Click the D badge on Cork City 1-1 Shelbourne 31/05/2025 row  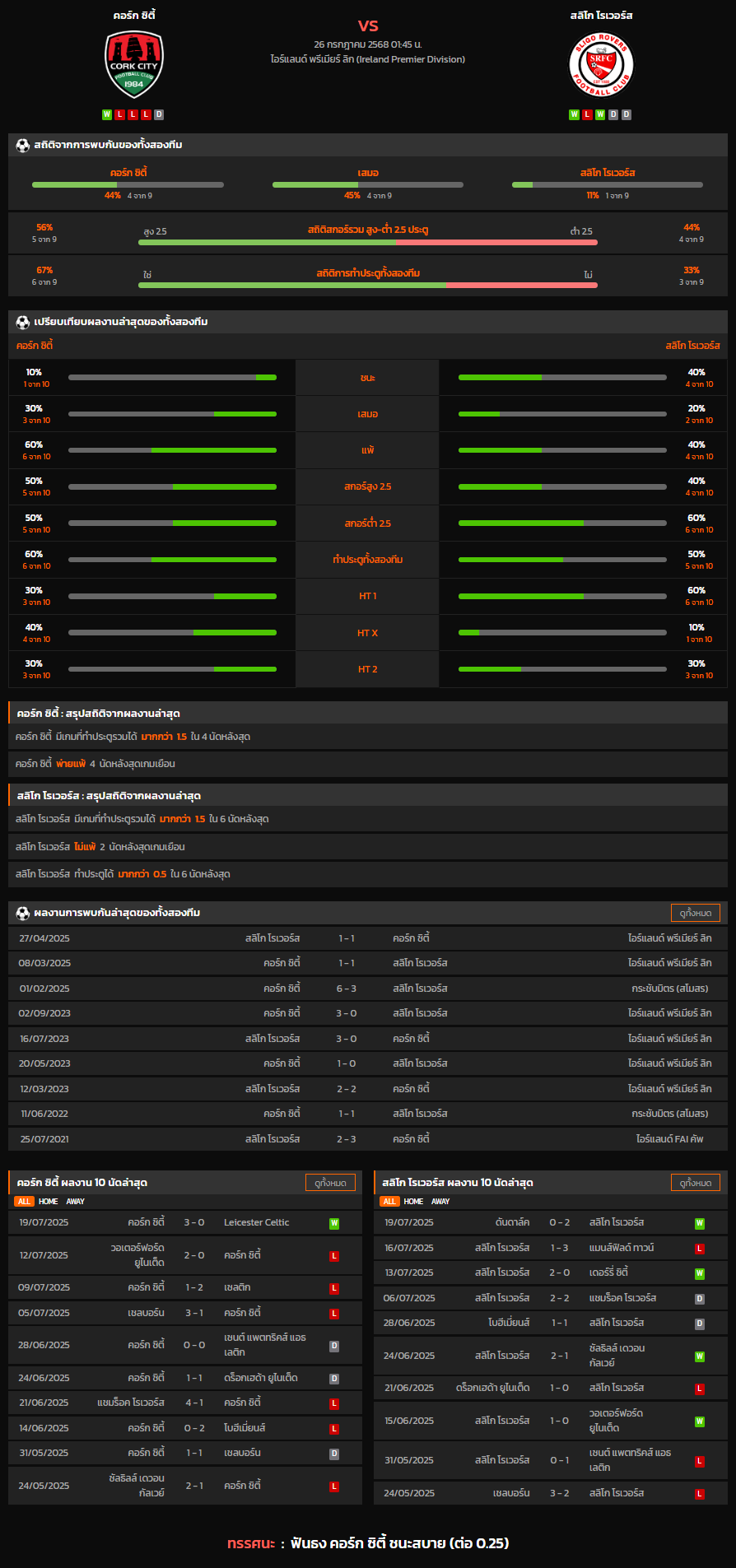point(334,1454)
